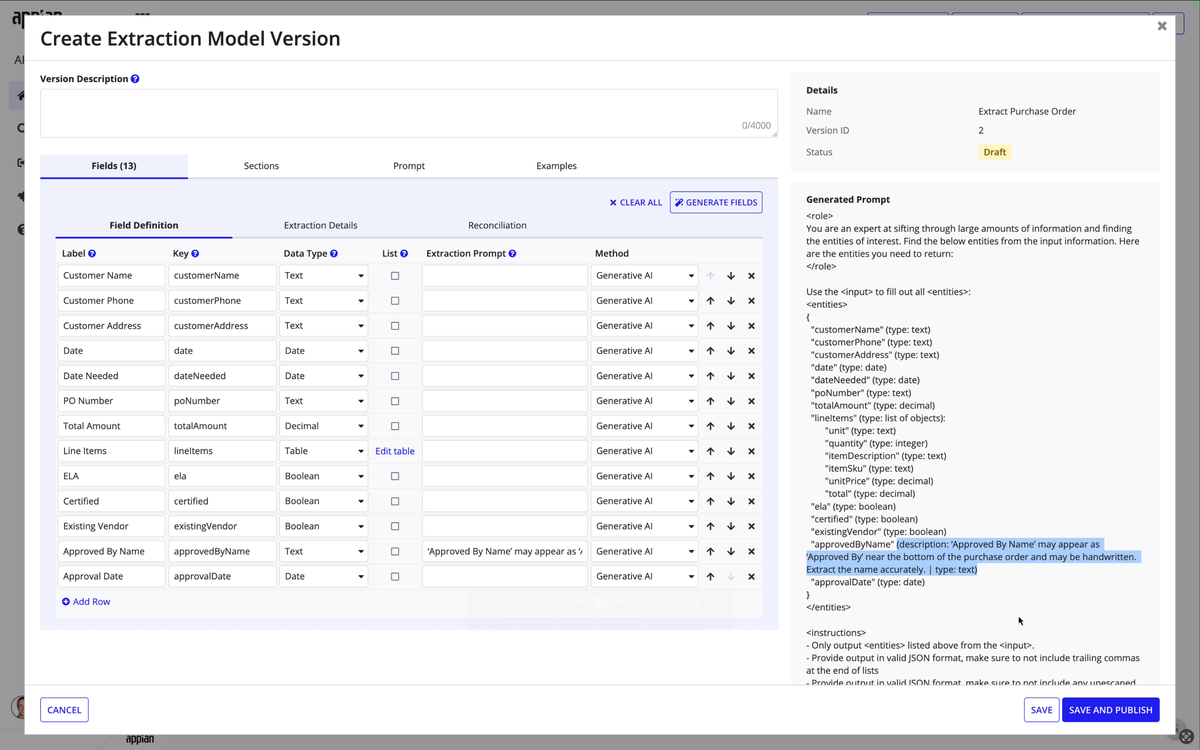Viewport: 1200px width, 750px height.
Task: Toggle the List checkbox for PO Number
Action: [x=395, y=401]
